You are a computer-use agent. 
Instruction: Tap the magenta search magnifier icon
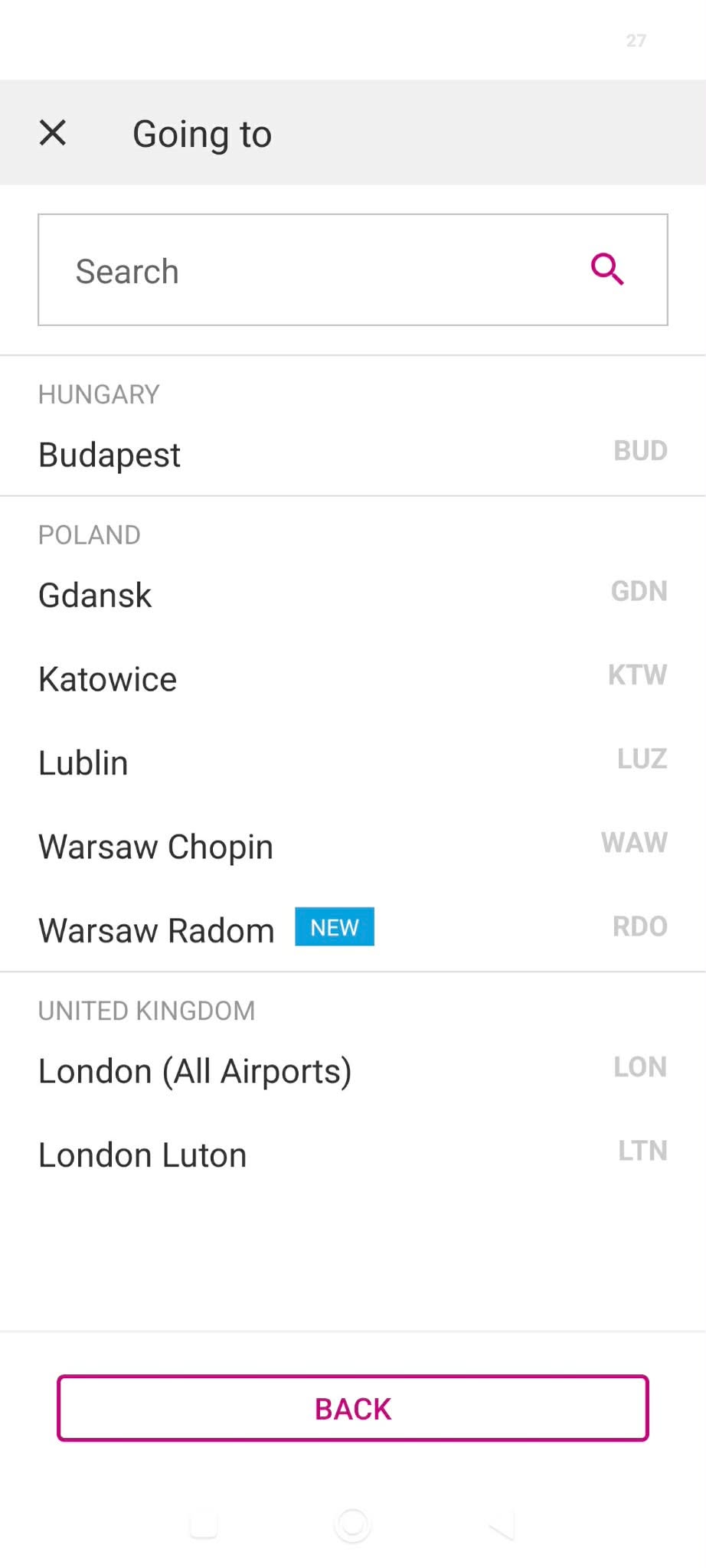point(607,269)
